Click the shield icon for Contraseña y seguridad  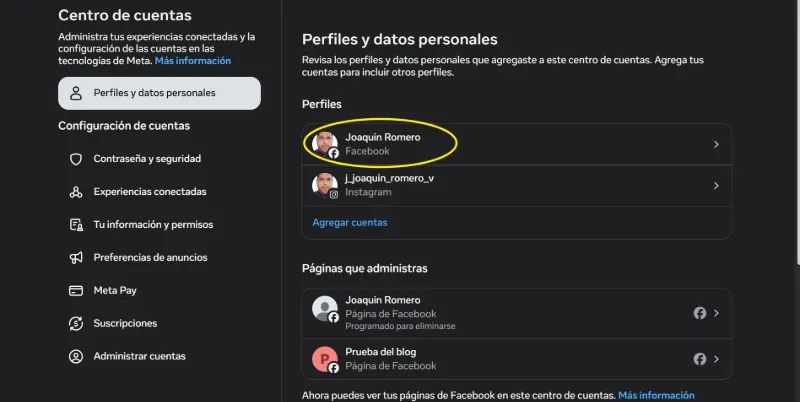point(76,159)
